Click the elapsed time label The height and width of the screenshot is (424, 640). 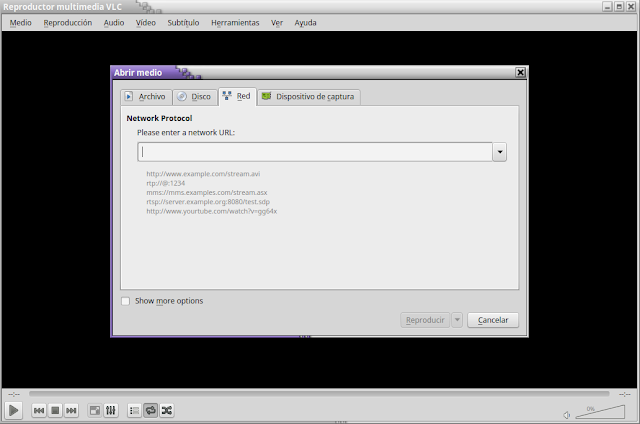(14, 394)
